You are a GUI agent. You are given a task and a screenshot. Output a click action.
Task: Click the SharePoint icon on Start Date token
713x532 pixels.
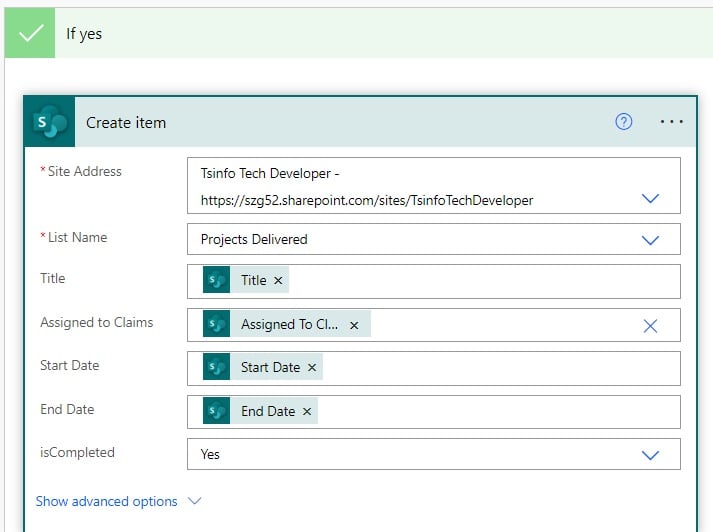point(216,367)
